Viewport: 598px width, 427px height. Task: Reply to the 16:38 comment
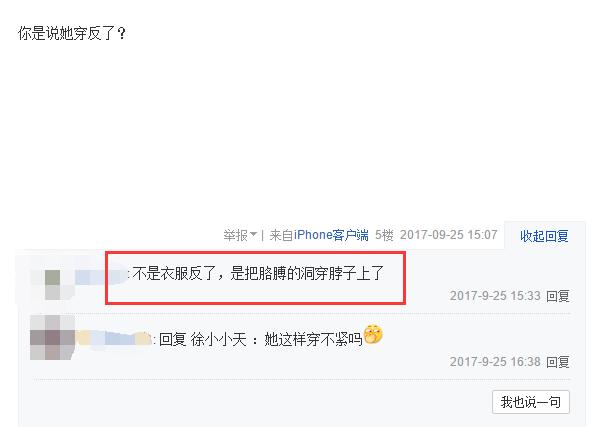pyautogui.click(x=558, y=361)
